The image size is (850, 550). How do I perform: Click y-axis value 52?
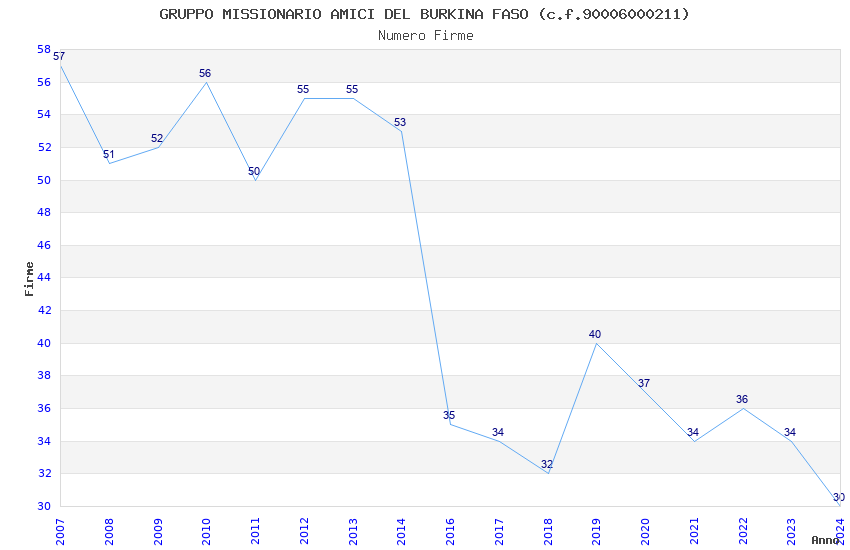tap(44, 147)
